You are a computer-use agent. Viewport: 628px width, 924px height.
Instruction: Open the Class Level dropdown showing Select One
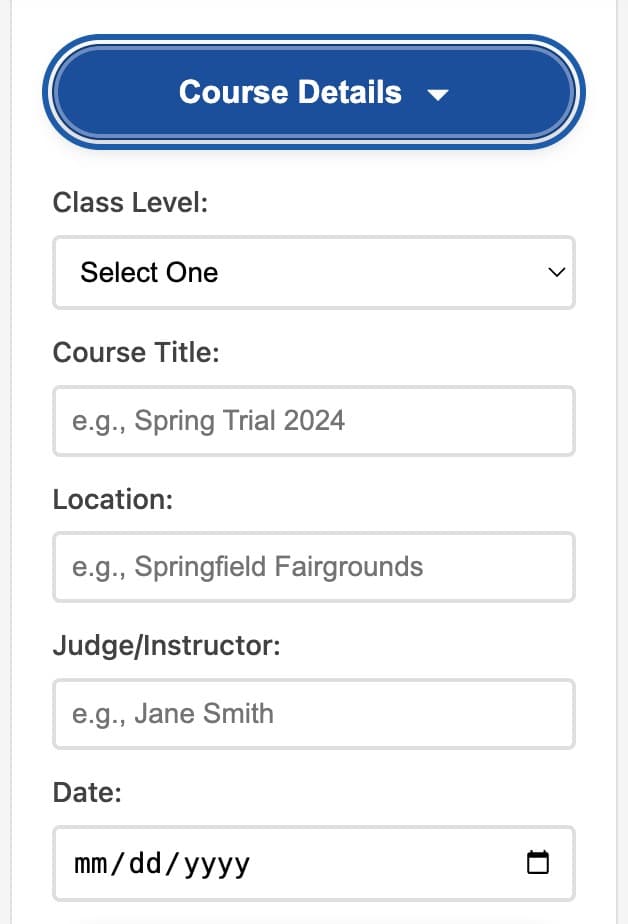pyautogui.click(x=313, y=272)
